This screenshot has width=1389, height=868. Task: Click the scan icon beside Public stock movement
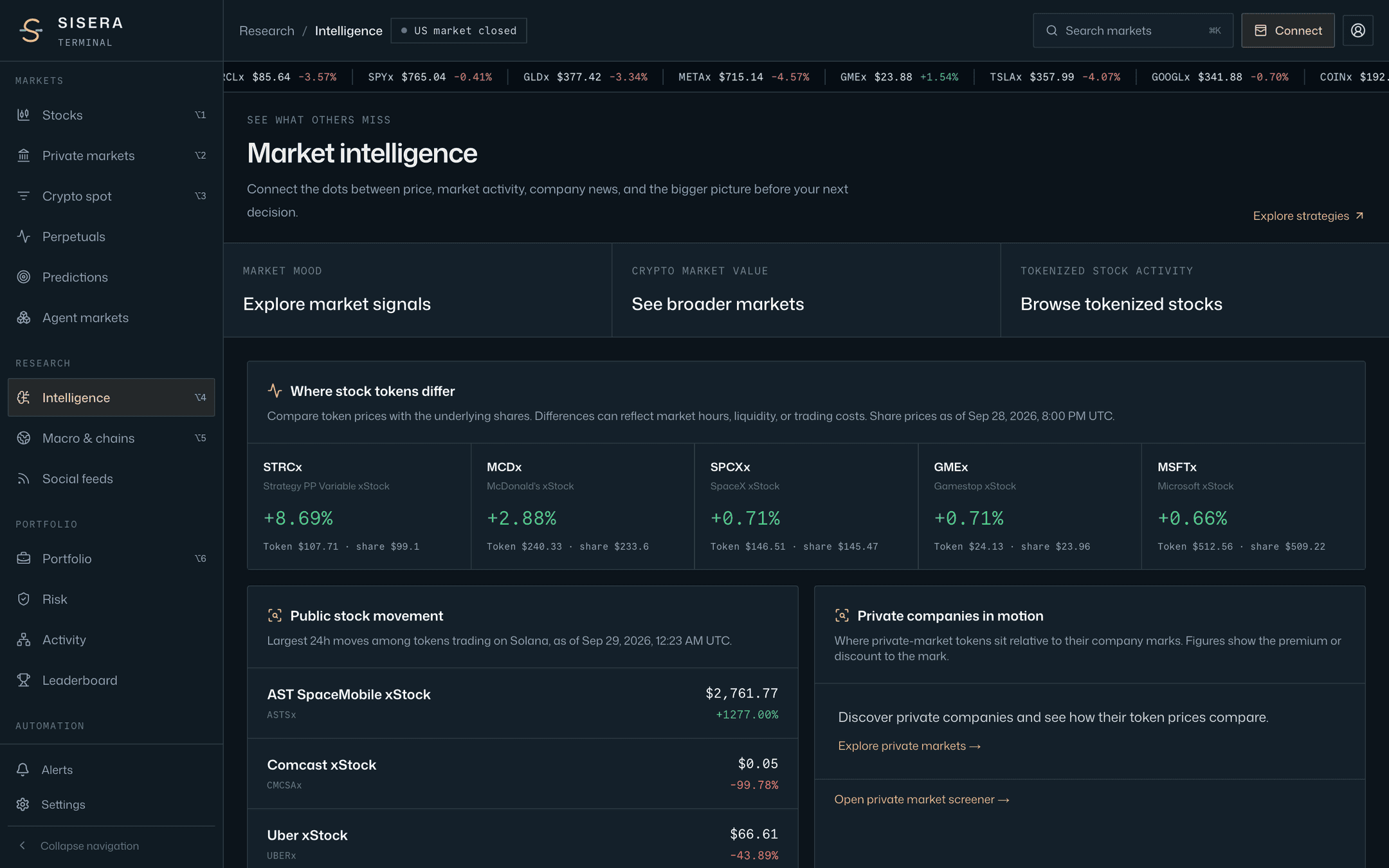pyautogui.click(x=275, y=615)
